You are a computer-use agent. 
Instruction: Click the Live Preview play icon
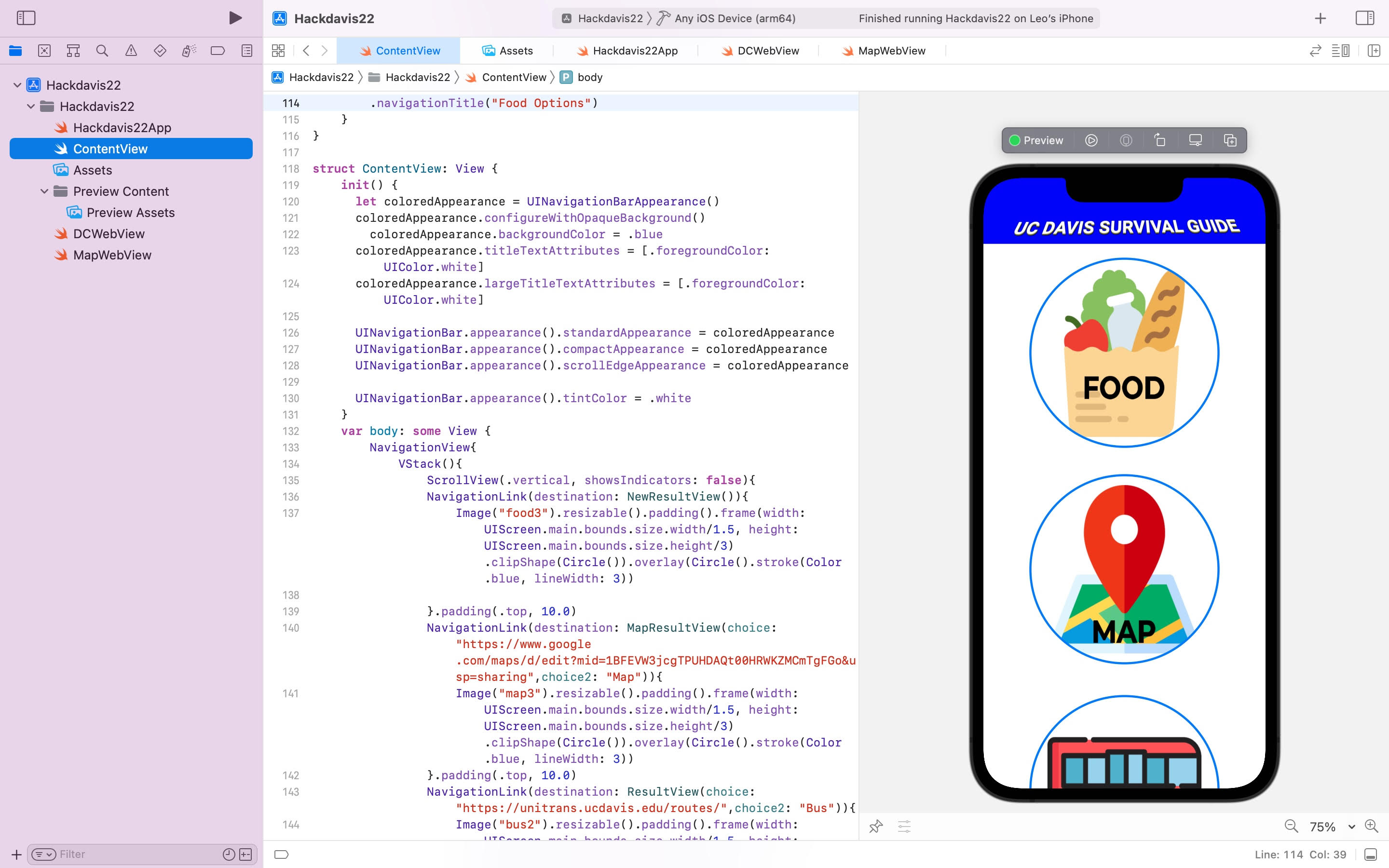click(1091, 141)
